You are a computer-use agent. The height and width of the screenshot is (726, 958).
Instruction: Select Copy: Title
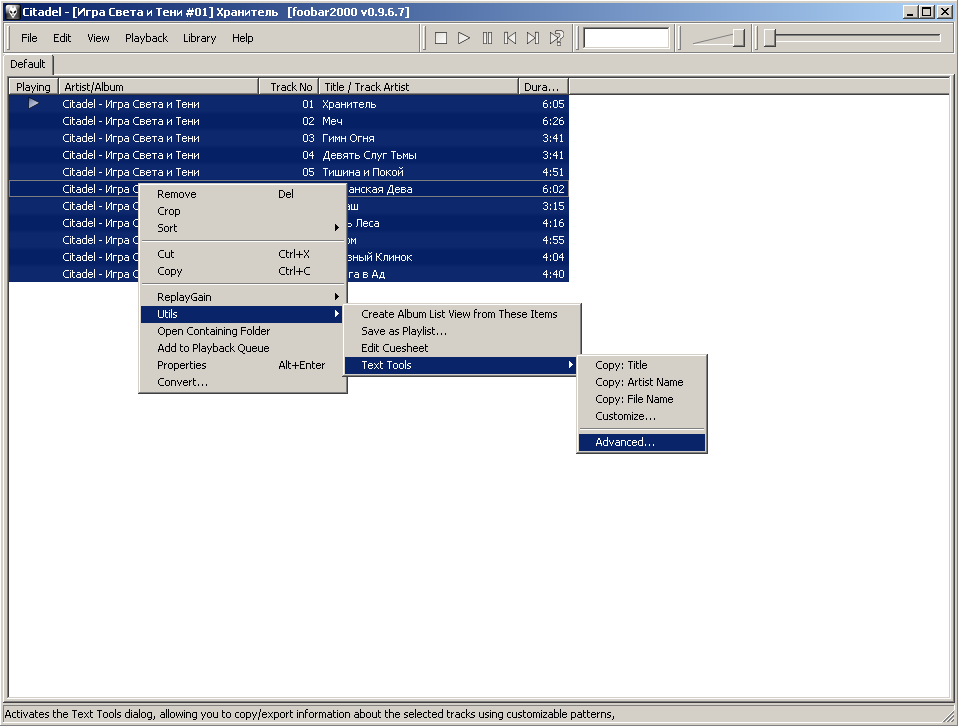tap(642, 365)
